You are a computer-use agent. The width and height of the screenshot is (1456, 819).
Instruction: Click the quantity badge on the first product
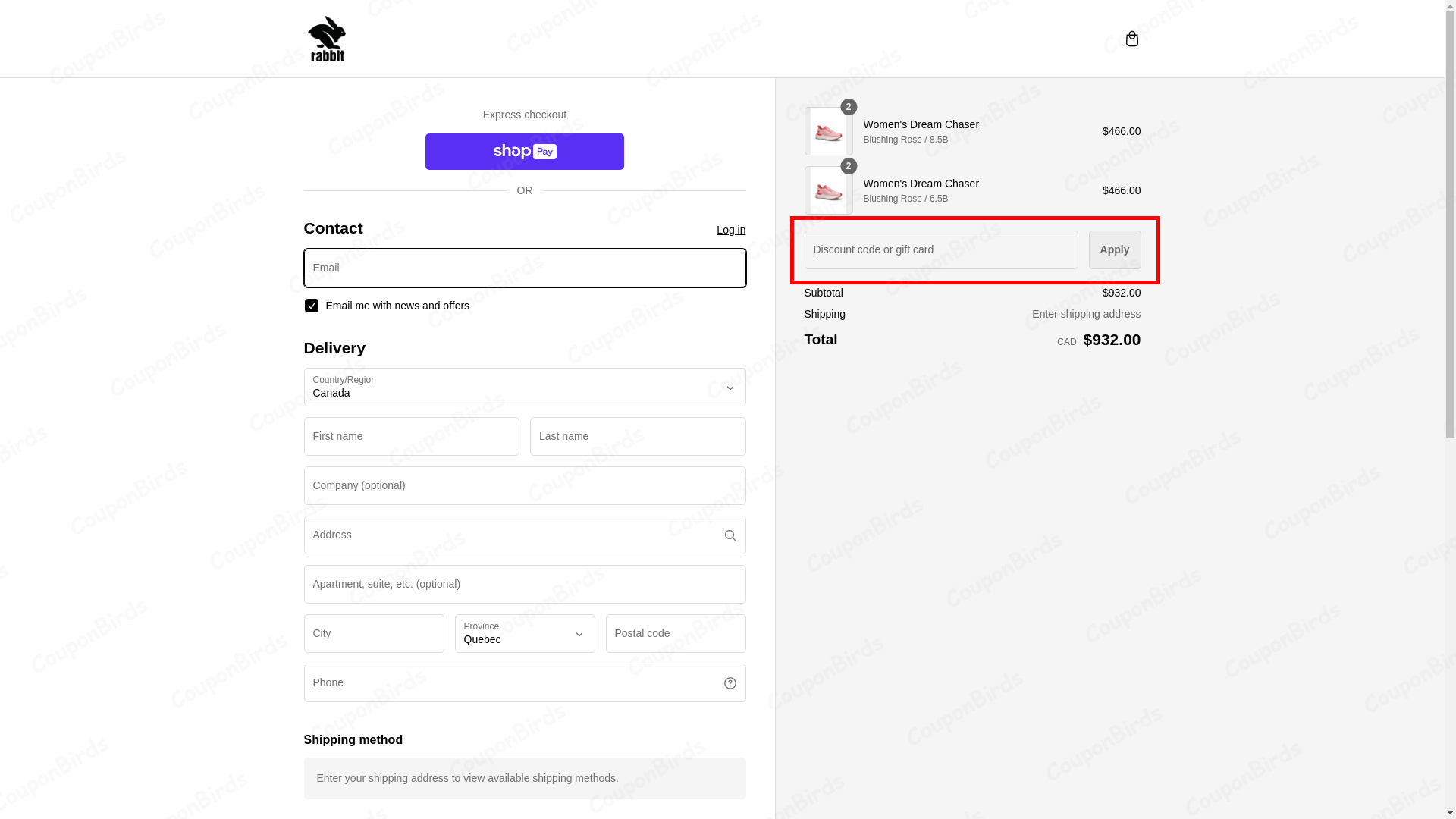coord(848,107)
